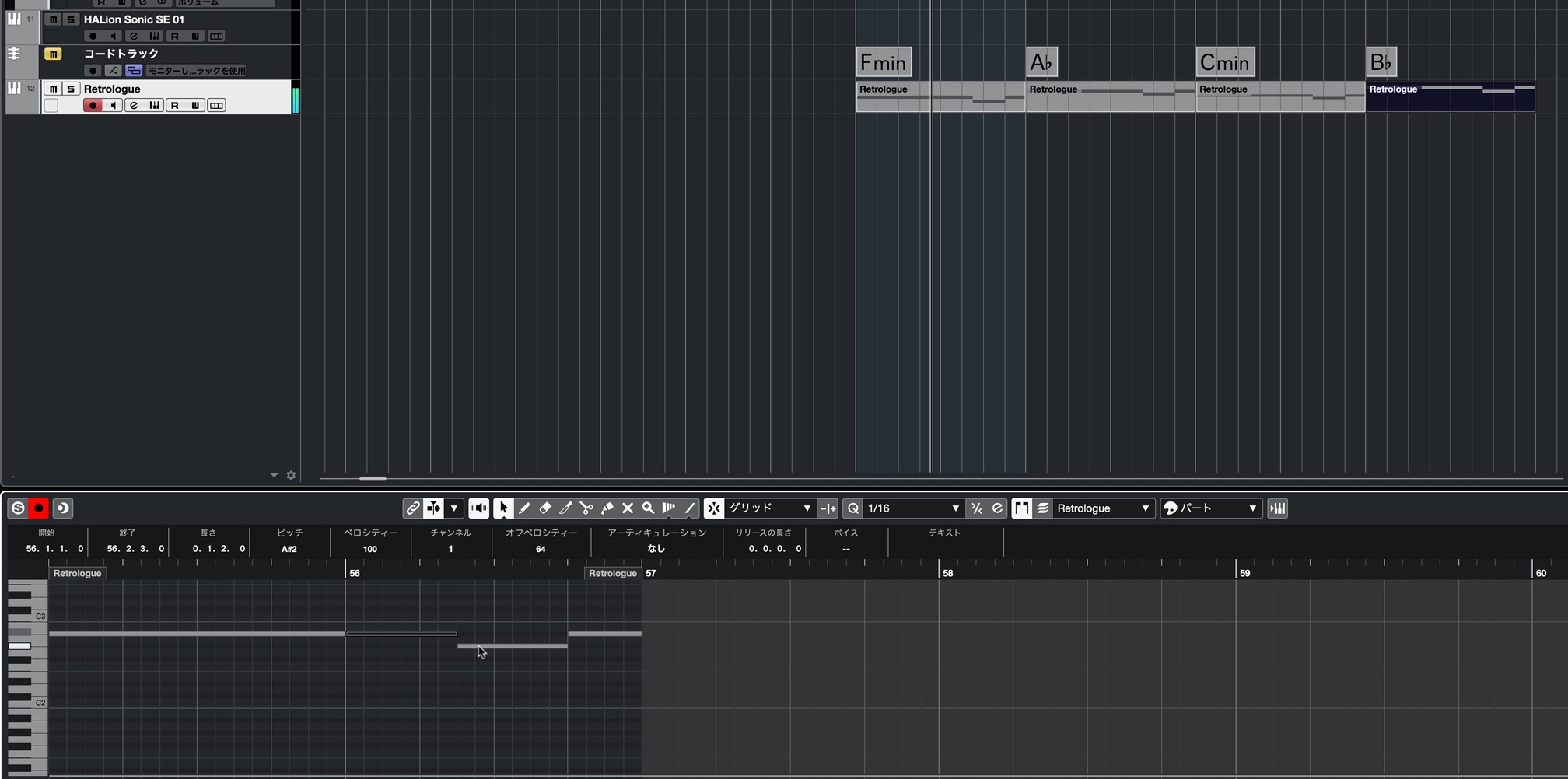Click the pitch value A#2 field
The height and width of the screenshot is (779, 1568).
point(289,549)
